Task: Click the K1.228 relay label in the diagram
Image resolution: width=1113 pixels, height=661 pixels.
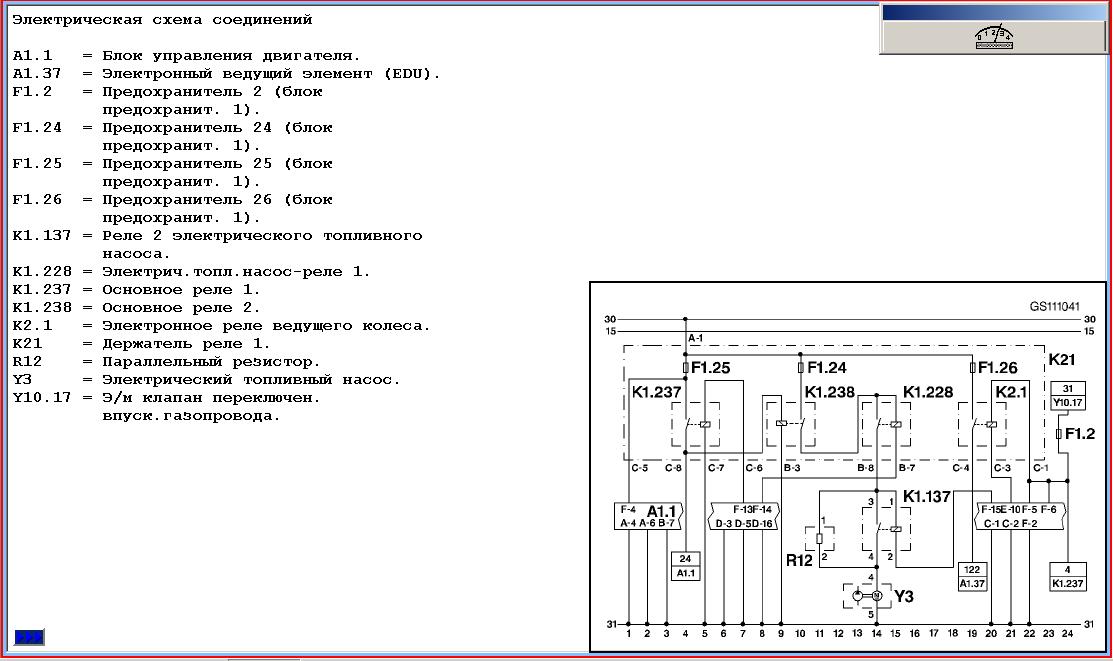Action: pos(928,392)
